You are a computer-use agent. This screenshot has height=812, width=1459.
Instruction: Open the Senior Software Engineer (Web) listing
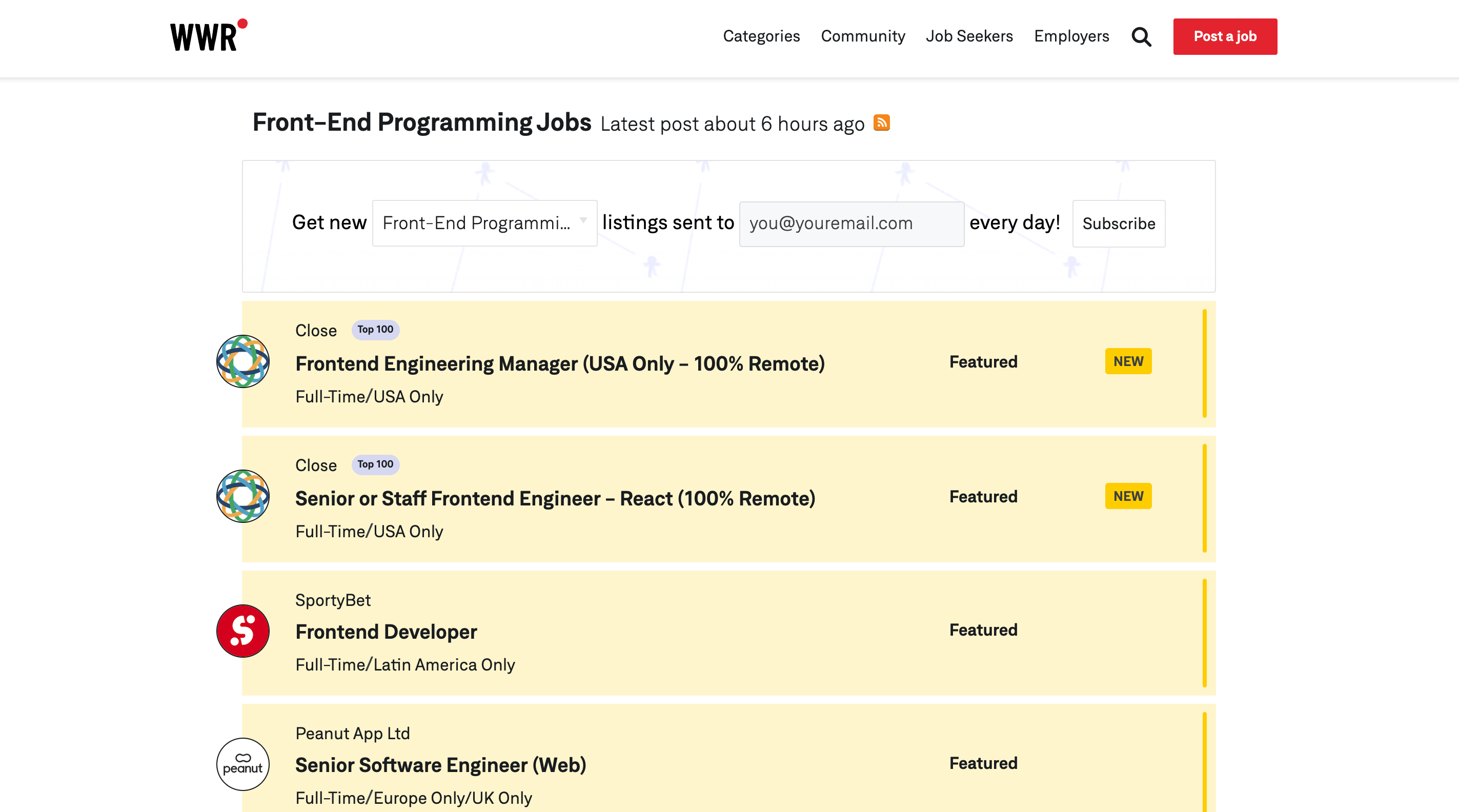pos(441,765)
